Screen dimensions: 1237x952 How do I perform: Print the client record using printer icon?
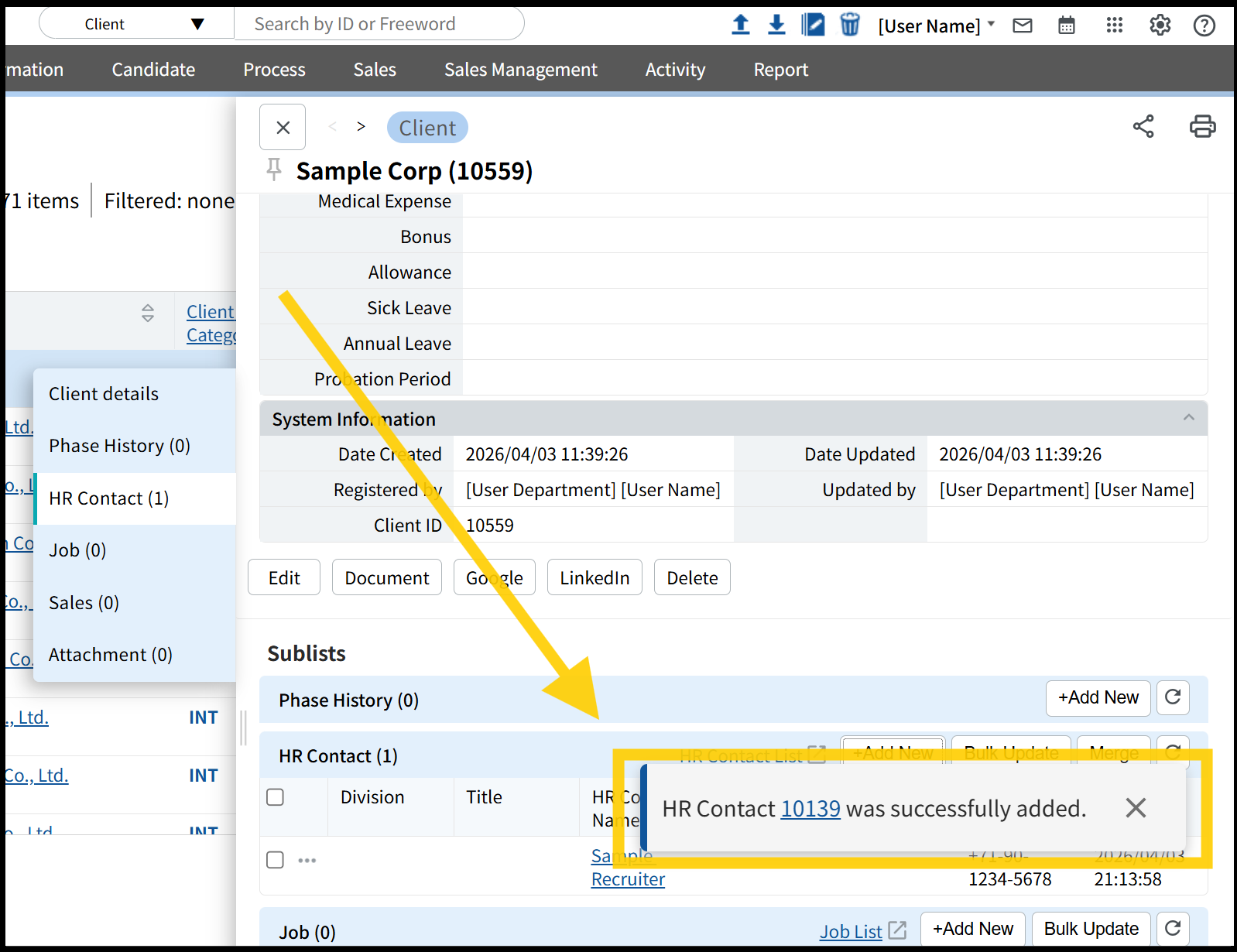tap(1202, 126)
